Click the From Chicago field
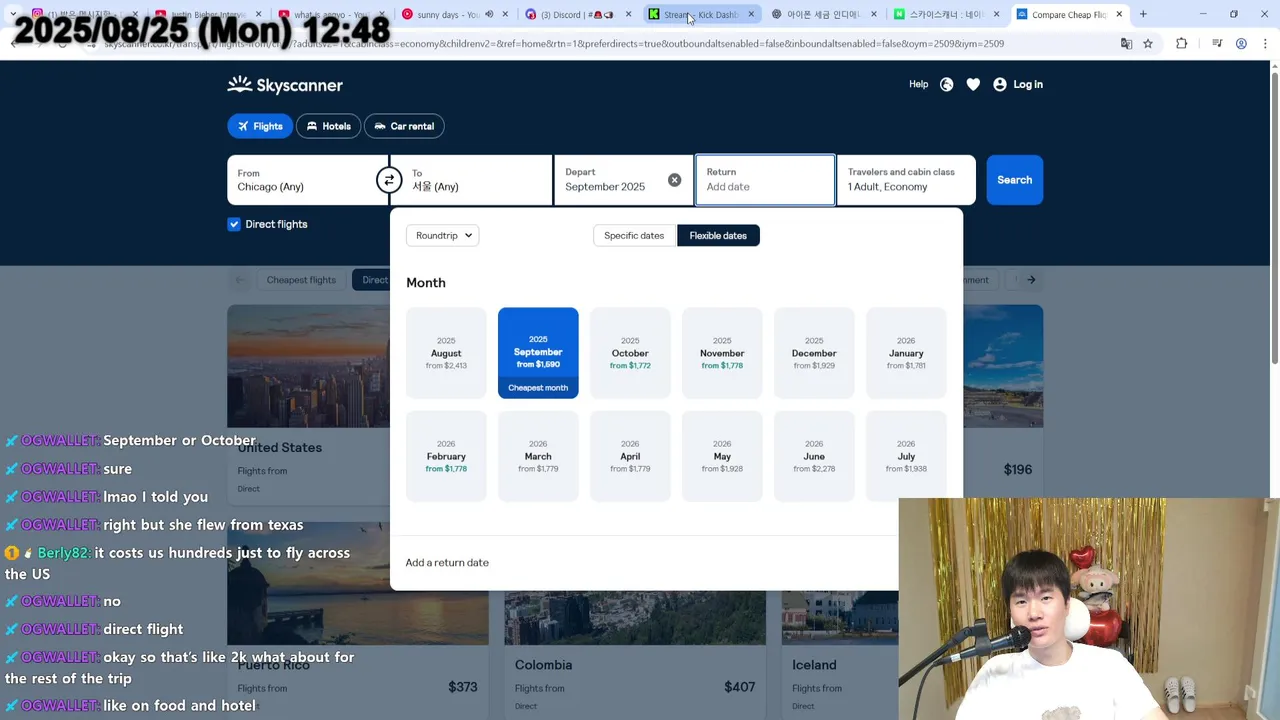The image size is (1280, 720). 307,180
